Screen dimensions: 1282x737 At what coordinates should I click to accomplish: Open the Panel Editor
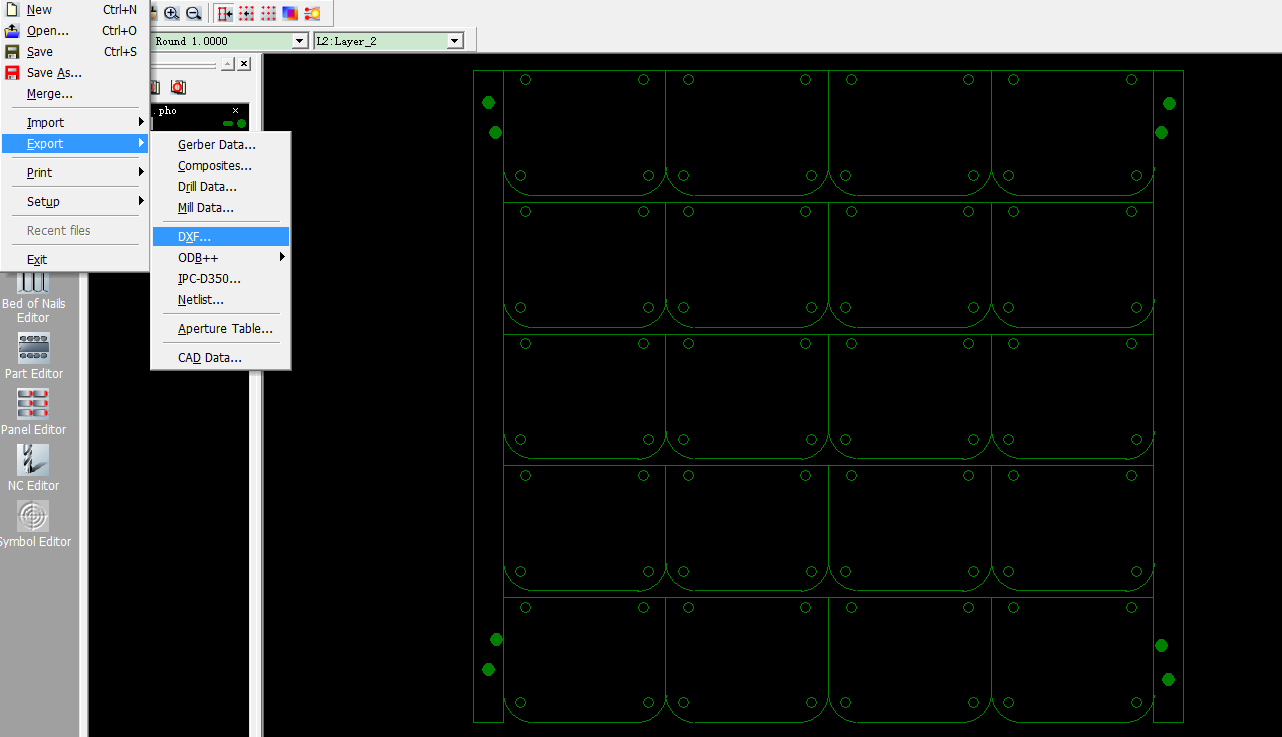(x=33, y=411)
